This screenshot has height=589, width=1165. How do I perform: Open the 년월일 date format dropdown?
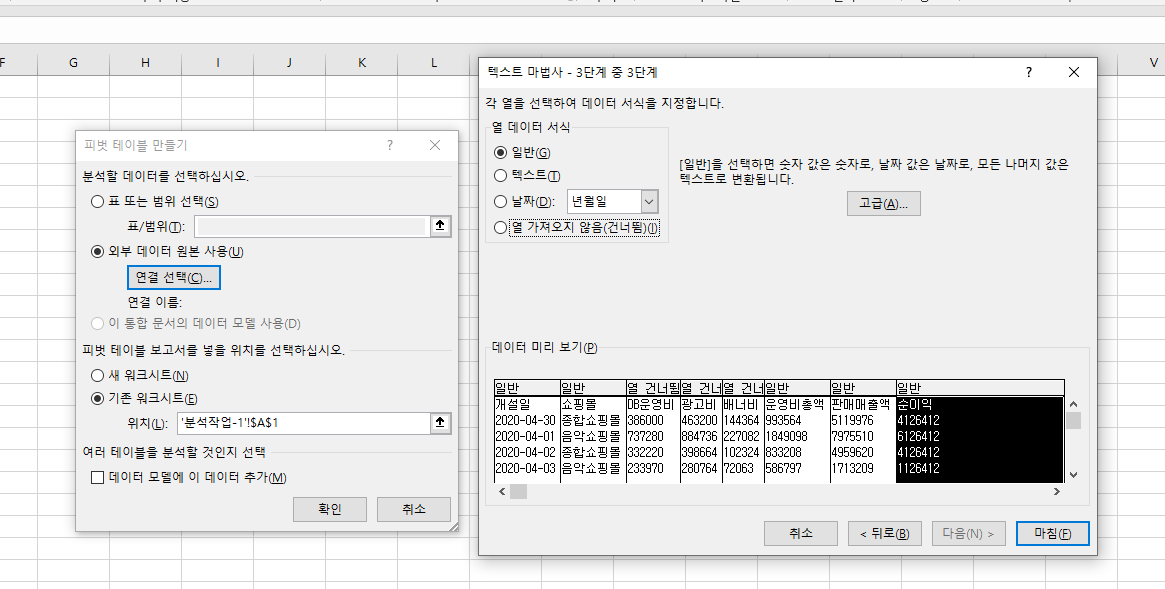point(648,202)
